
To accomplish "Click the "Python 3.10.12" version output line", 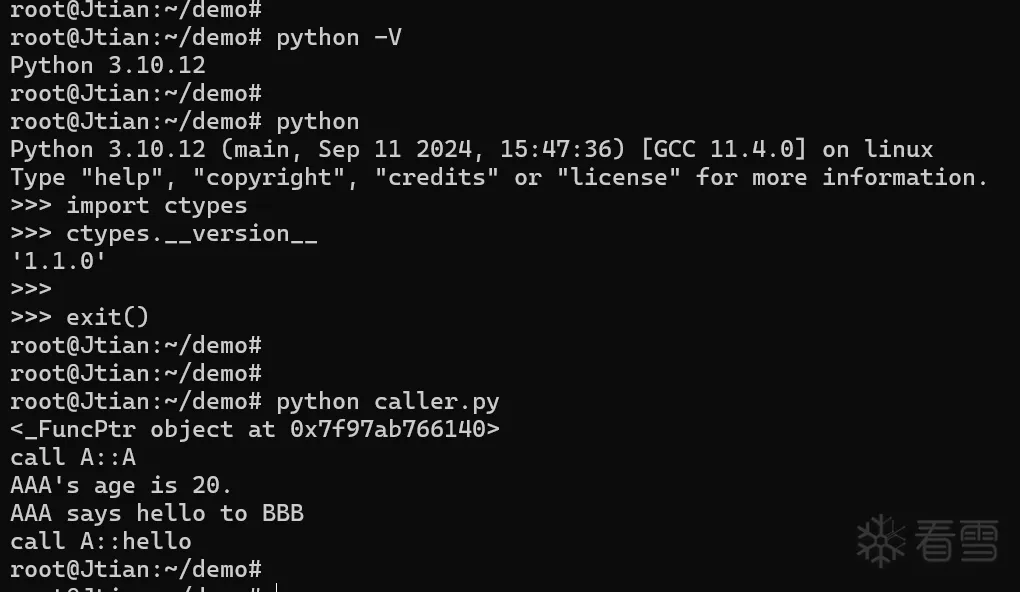I will tap(108, 66).
